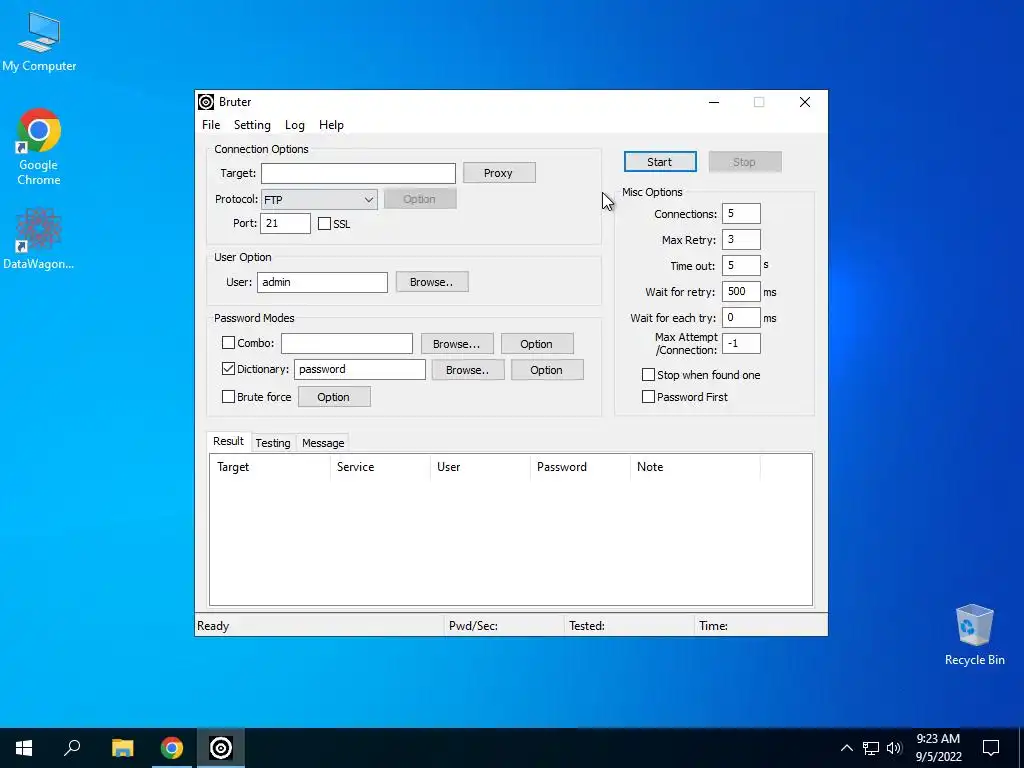Click the Windows Start button
This screenshot has height=768, width=1024.
[24, 748]
